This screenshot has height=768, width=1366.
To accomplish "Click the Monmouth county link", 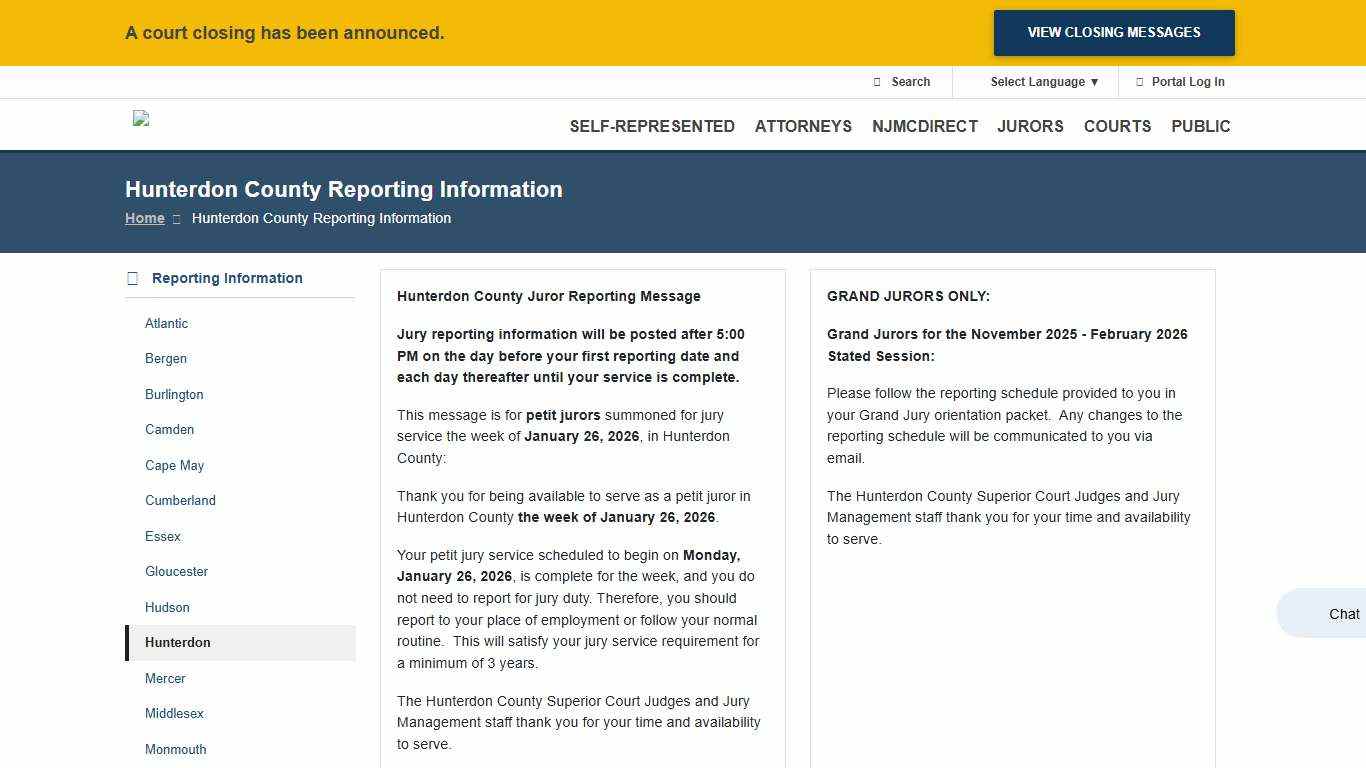I will (175, 749).
